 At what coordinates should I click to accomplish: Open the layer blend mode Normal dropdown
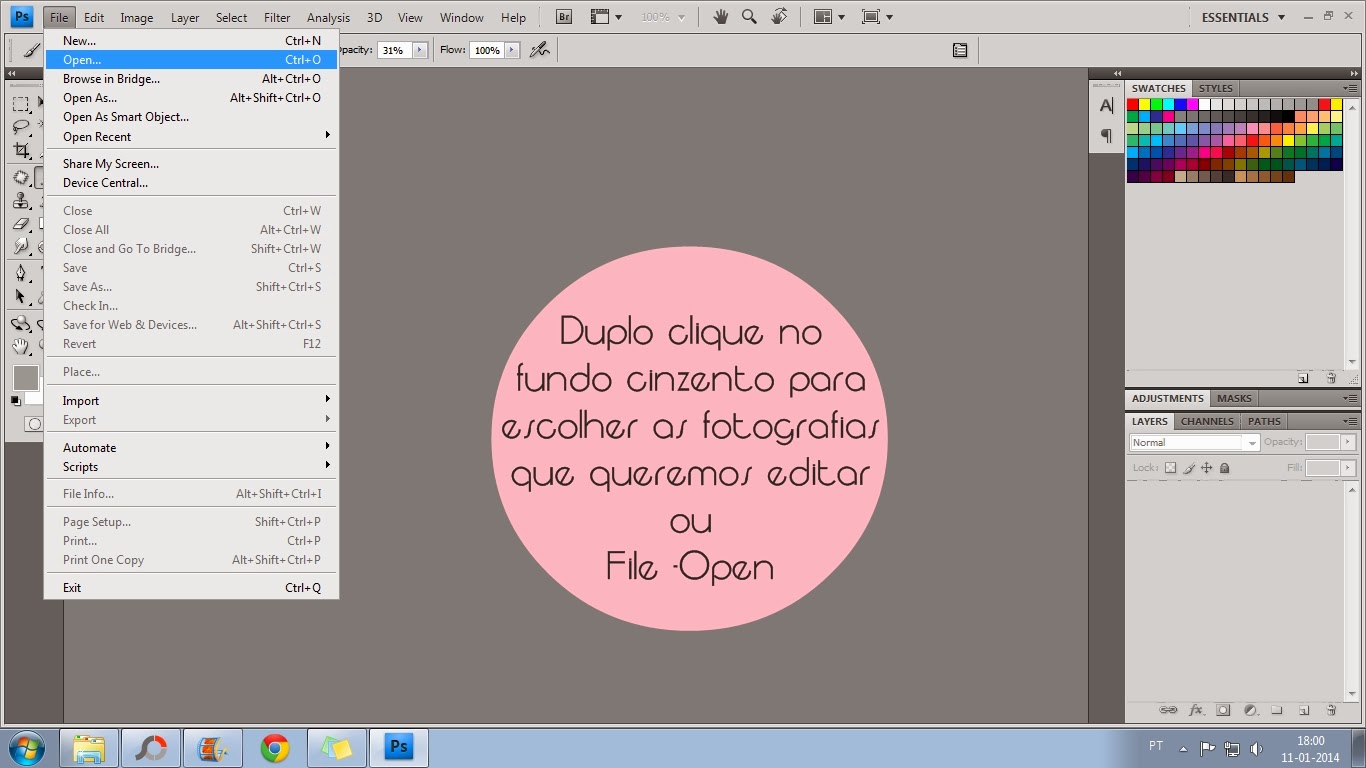click(1195, 442)
